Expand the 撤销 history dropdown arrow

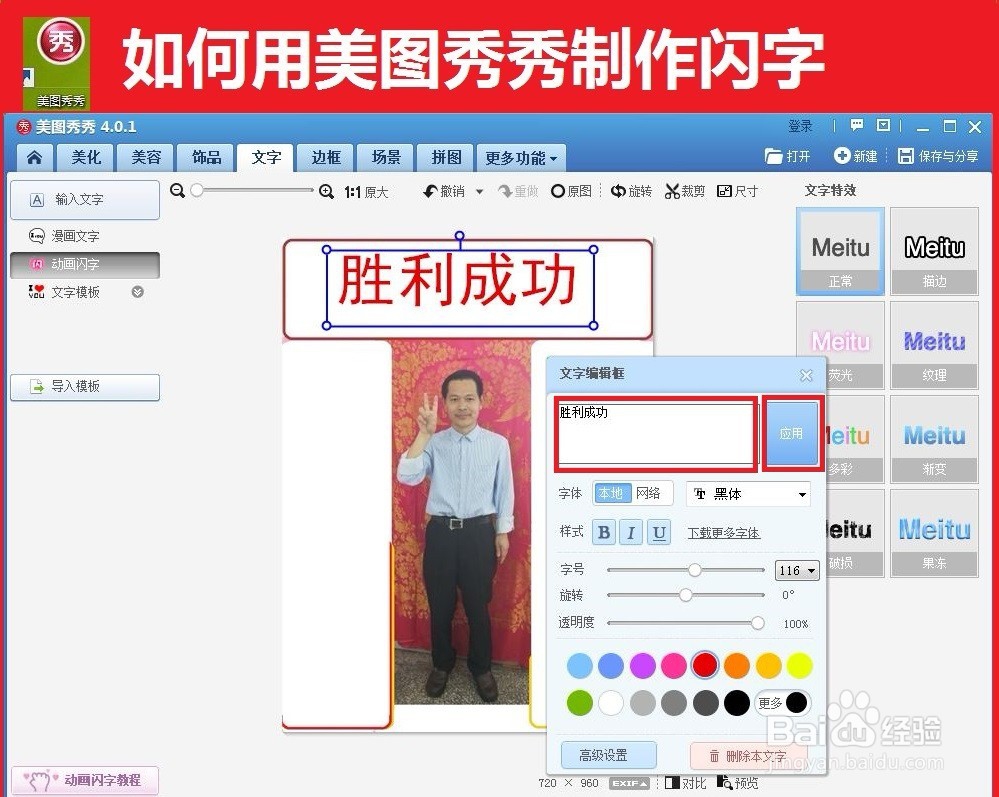click(479, 191)
